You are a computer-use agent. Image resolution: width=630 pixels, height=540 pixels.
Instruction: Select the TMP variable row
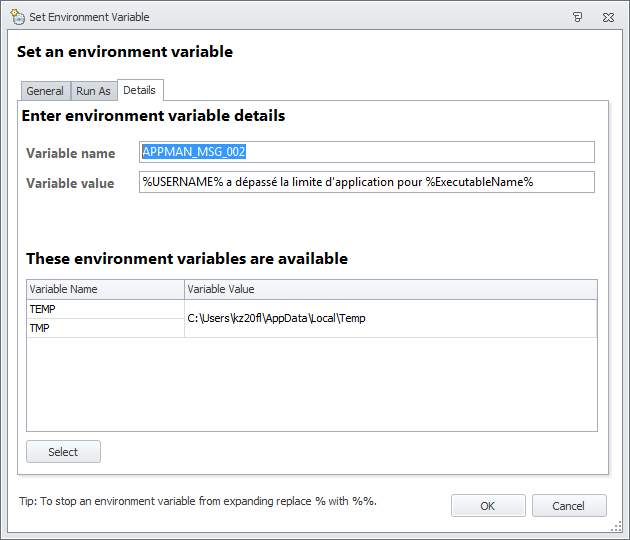tap(105, 328)
